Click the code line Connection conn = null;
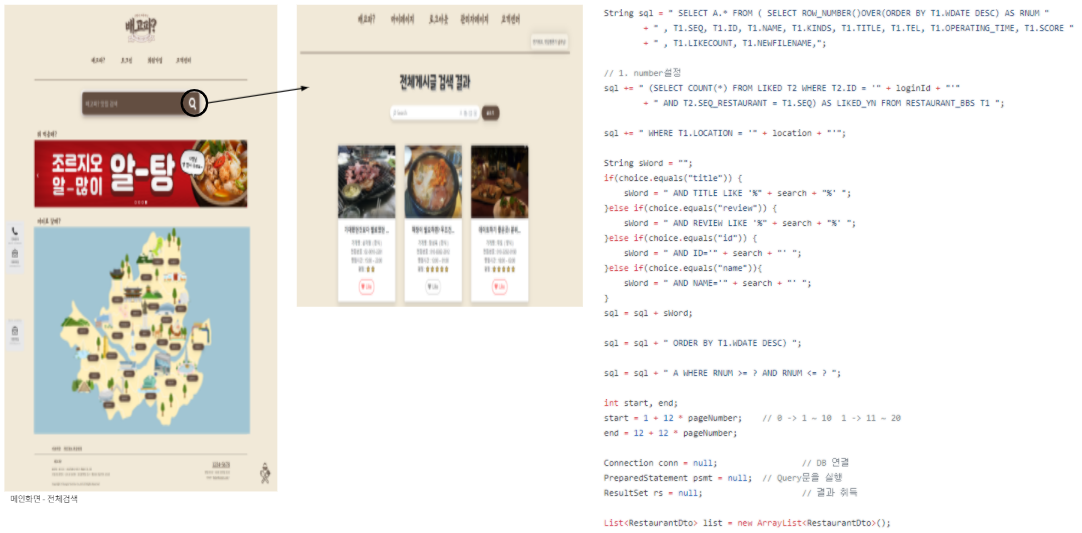Viewport: 1082px width, 533px height. click(660, 463)
